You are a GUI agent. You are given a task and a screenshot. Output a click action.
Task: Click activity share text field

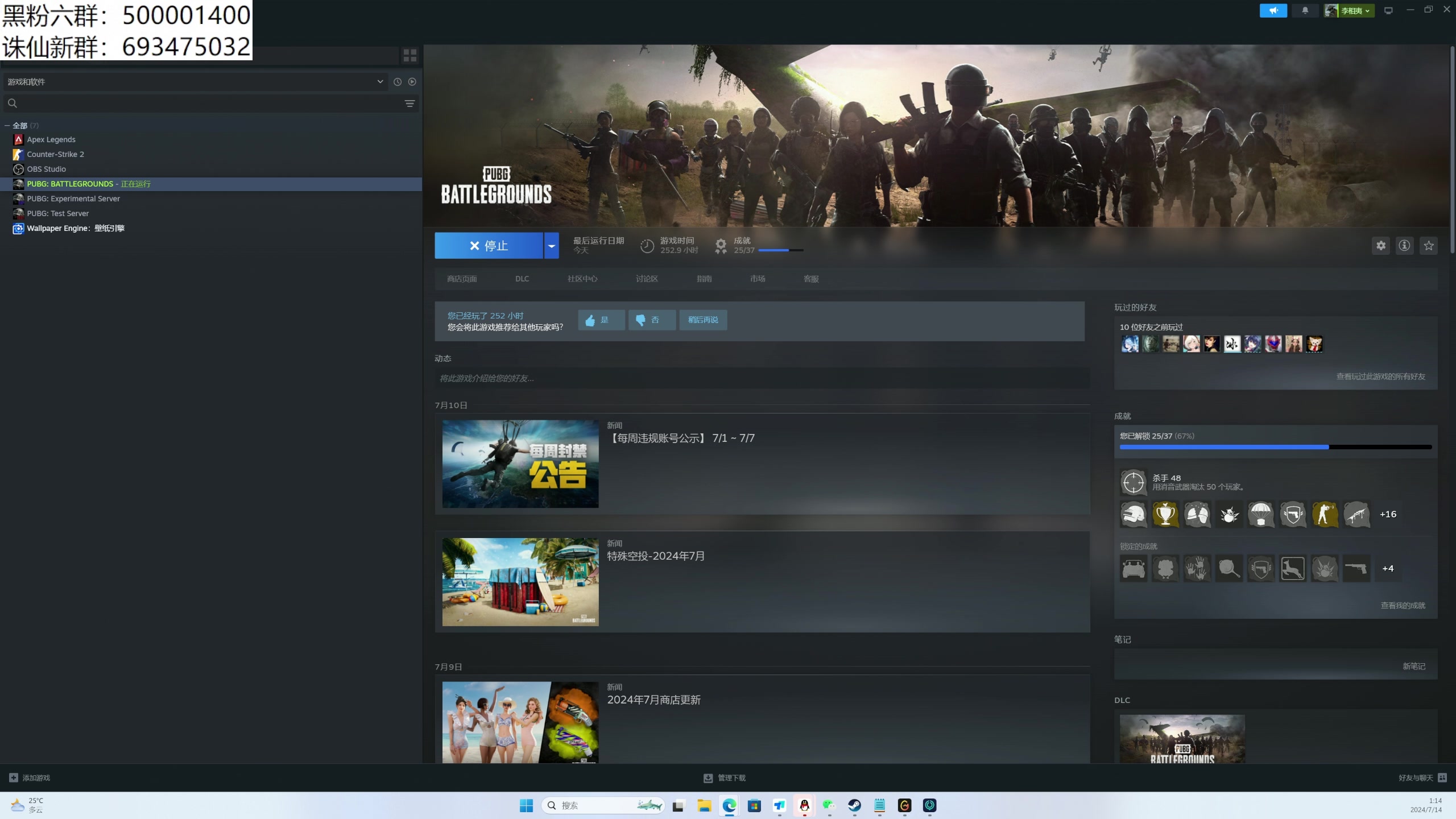(762, 379)
